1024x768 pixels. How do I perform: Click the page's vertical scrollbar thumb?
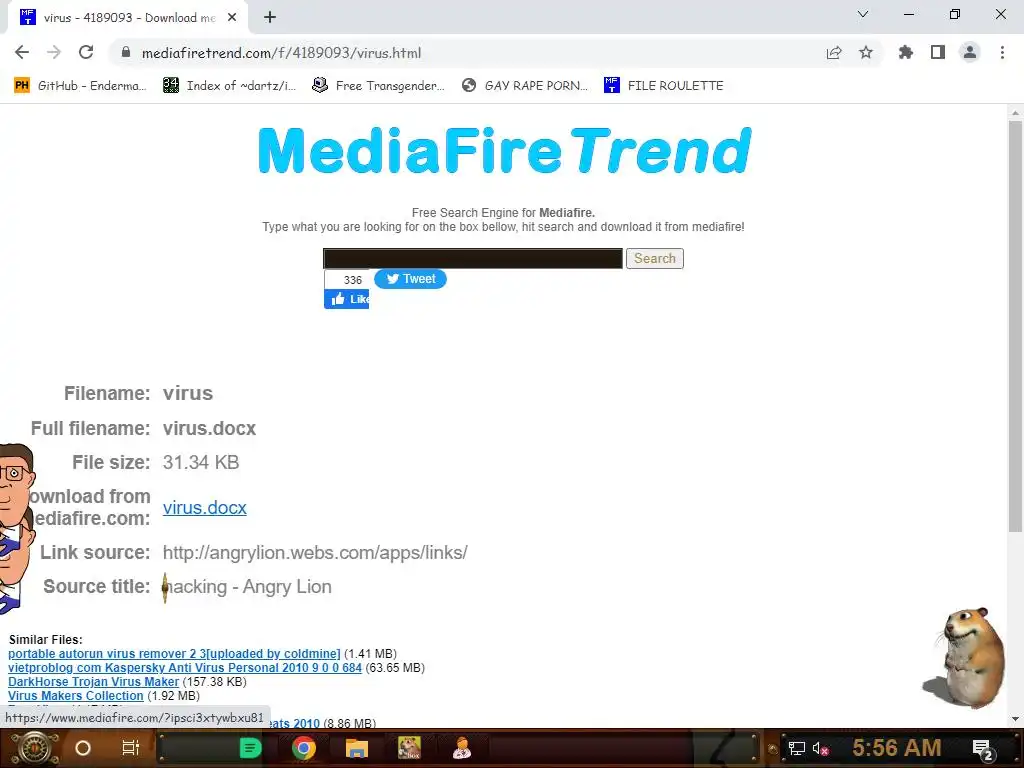1015,327
